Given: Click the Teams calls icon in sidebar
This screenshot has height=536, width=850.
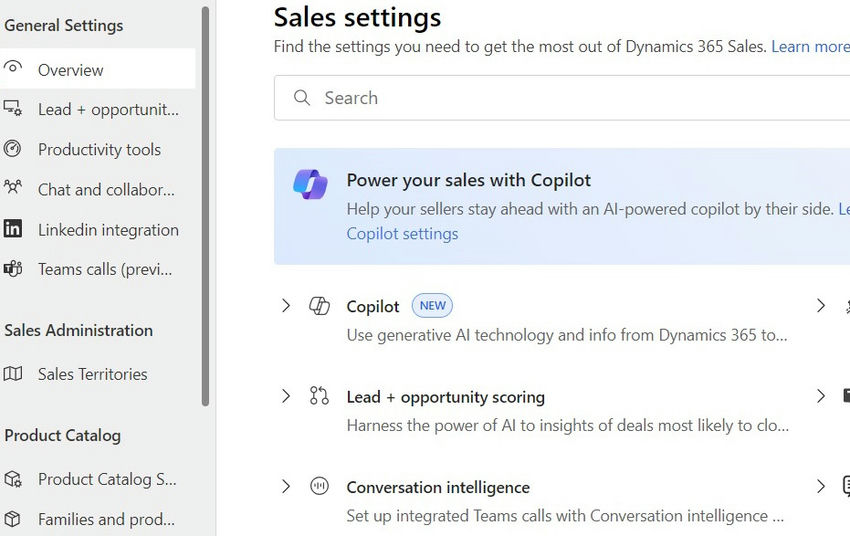Looking at the screenshot, I should pyautogui.click(x=12, y=268).
